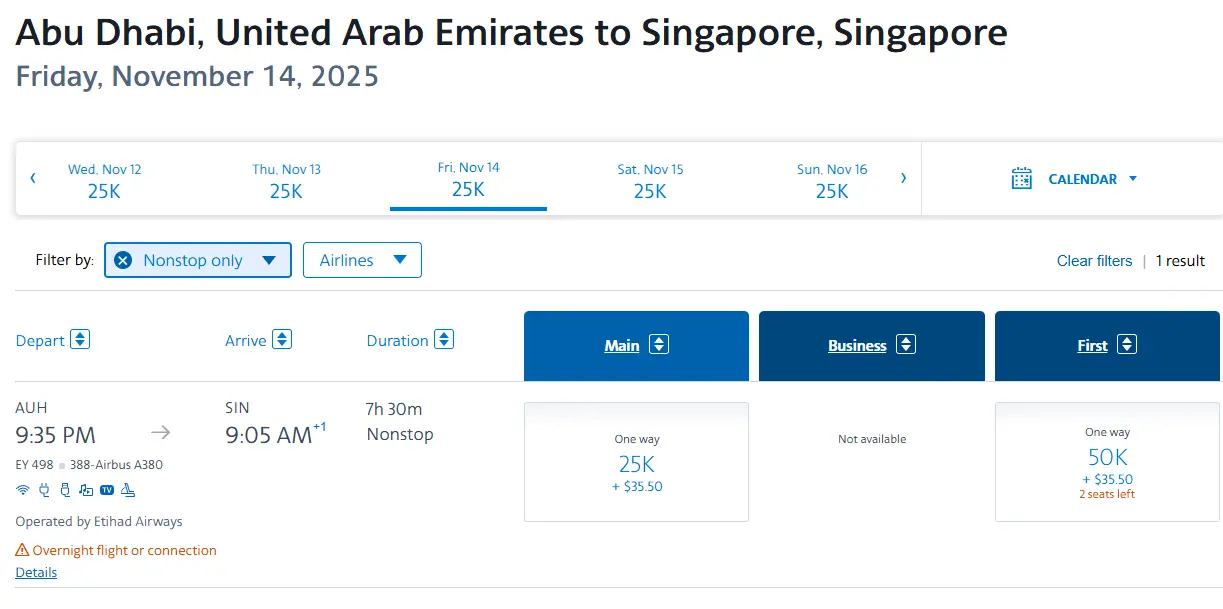Click the 9:05 AM arrival time
1223x609 pixels.
click(269, 435)
